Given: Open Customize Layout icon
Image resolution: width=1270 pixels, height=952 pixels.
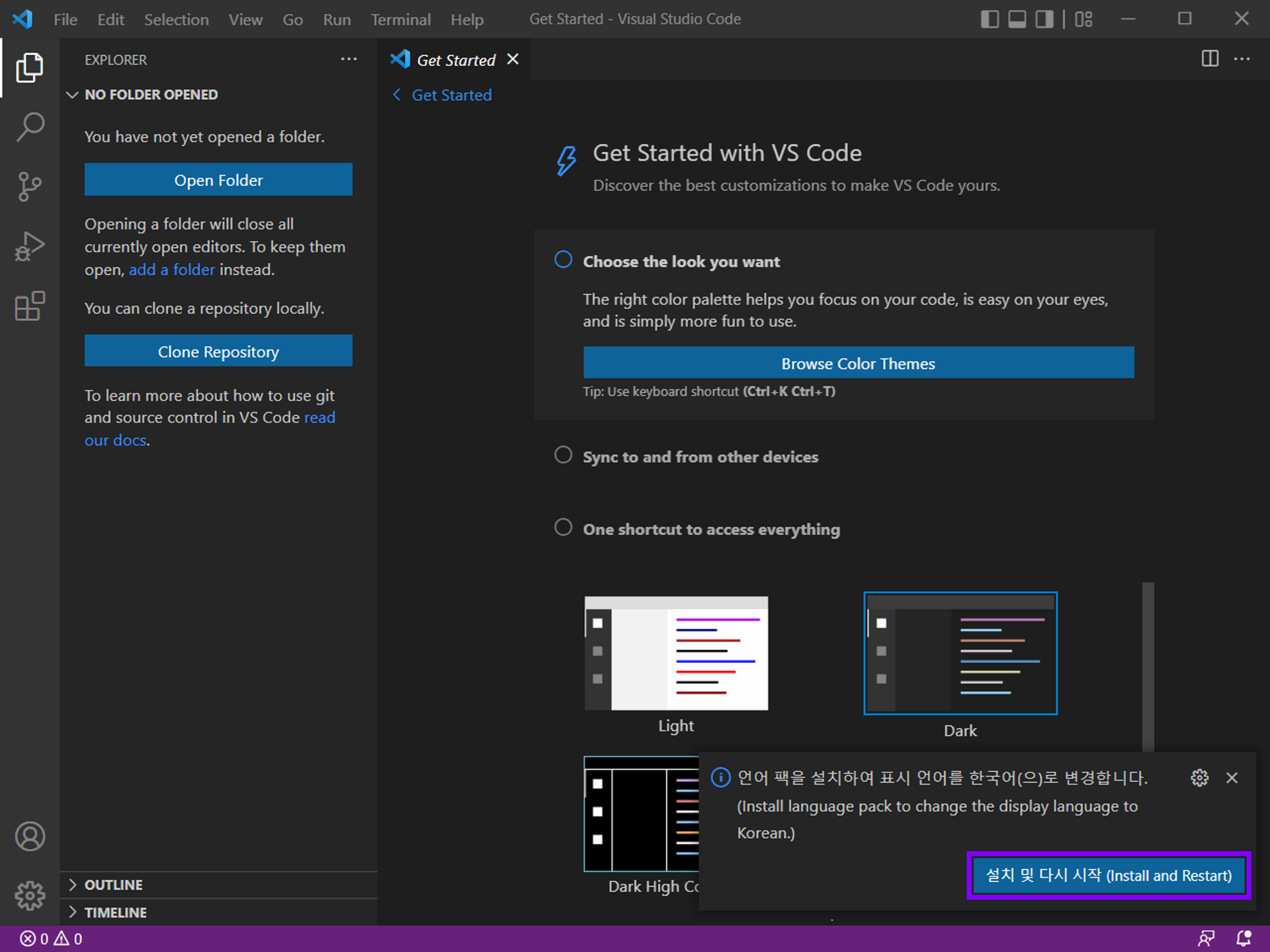Looking at the screenshot, I should [1083, 19].
